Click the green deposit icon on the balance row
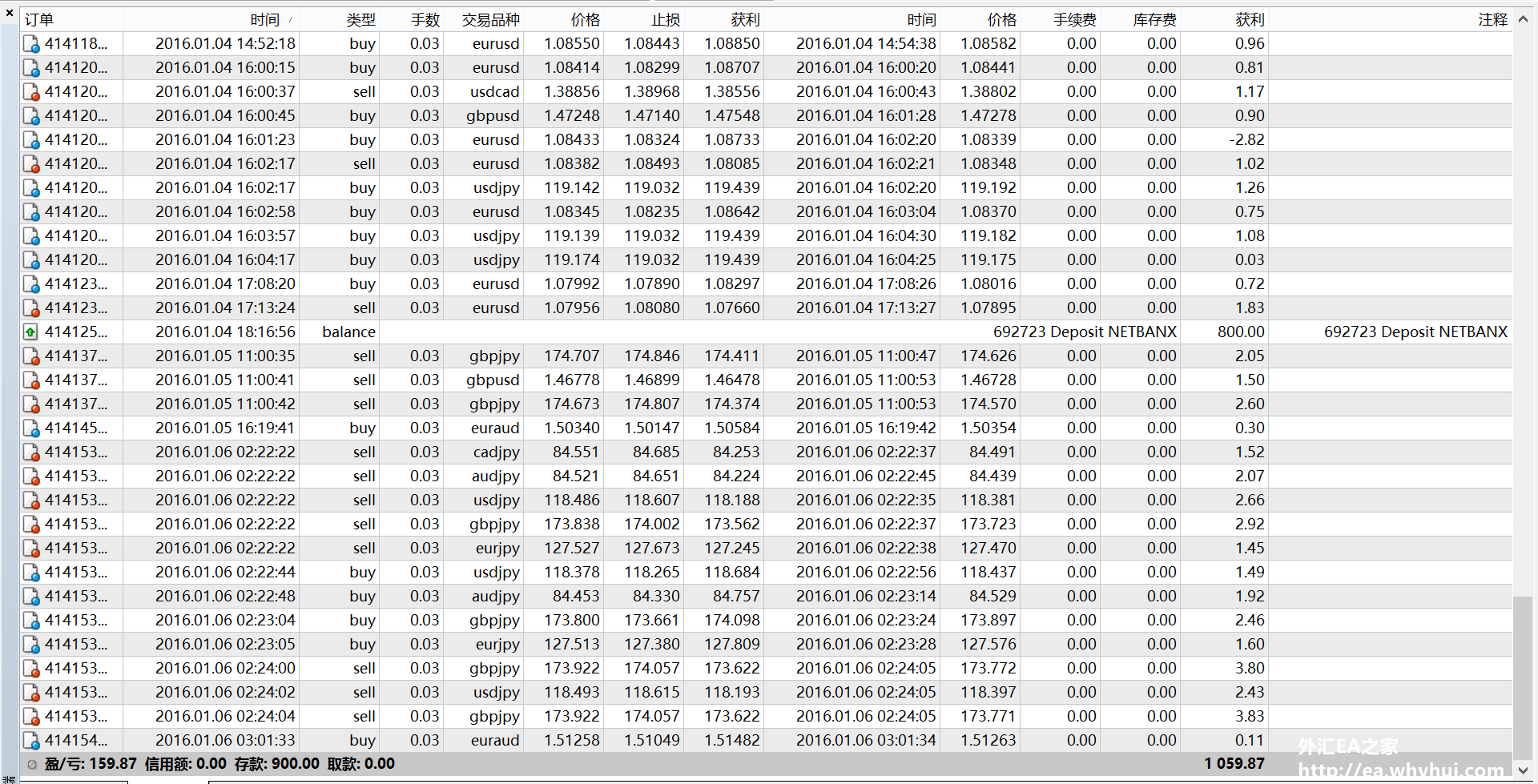This screenshot has height=784, width=1538. (30, 332)
